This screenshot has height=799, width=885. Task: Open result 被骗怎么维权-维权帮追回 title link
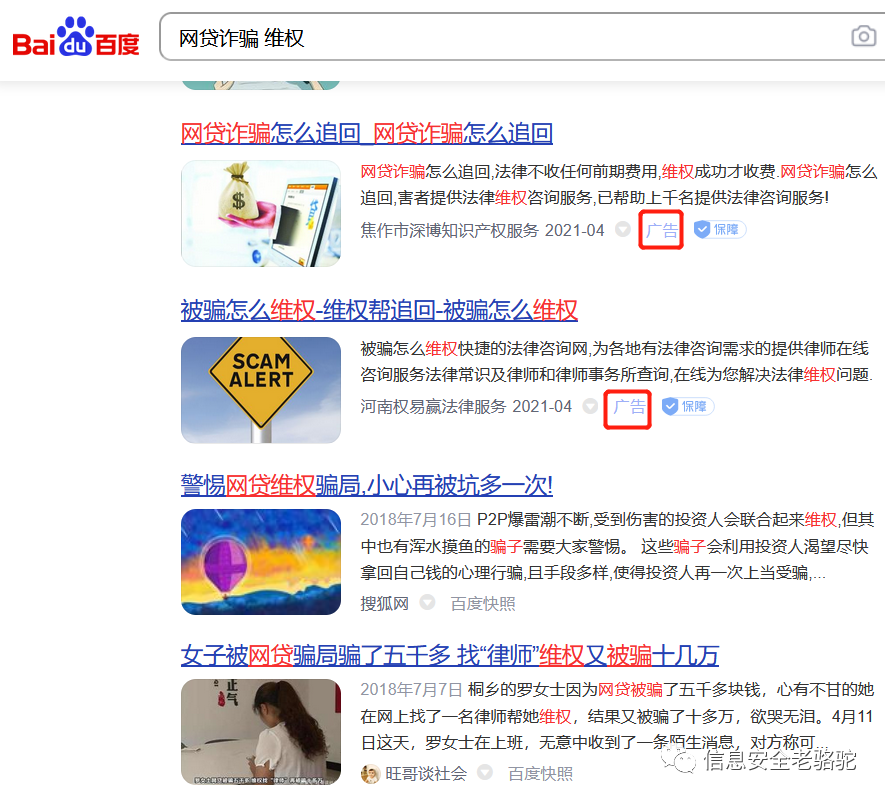(379, 310)
